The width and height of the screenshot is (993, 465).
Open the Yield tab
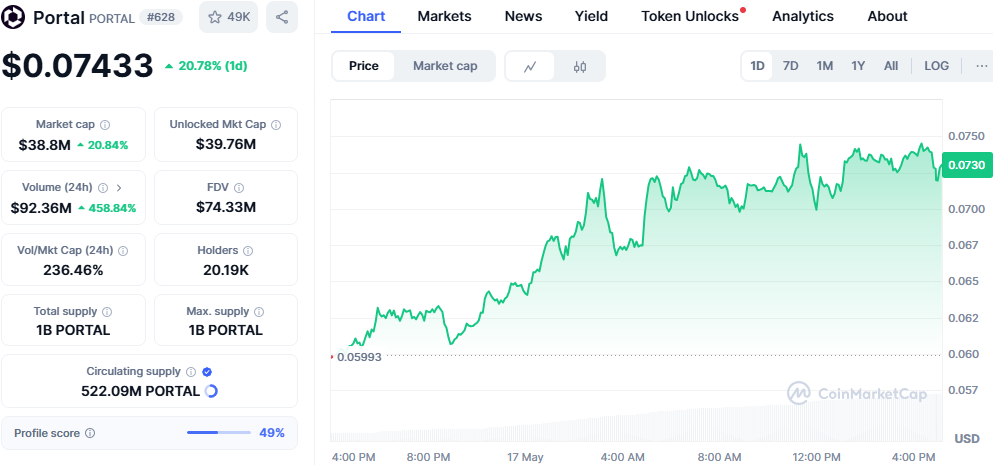click(x=591, y=16)
